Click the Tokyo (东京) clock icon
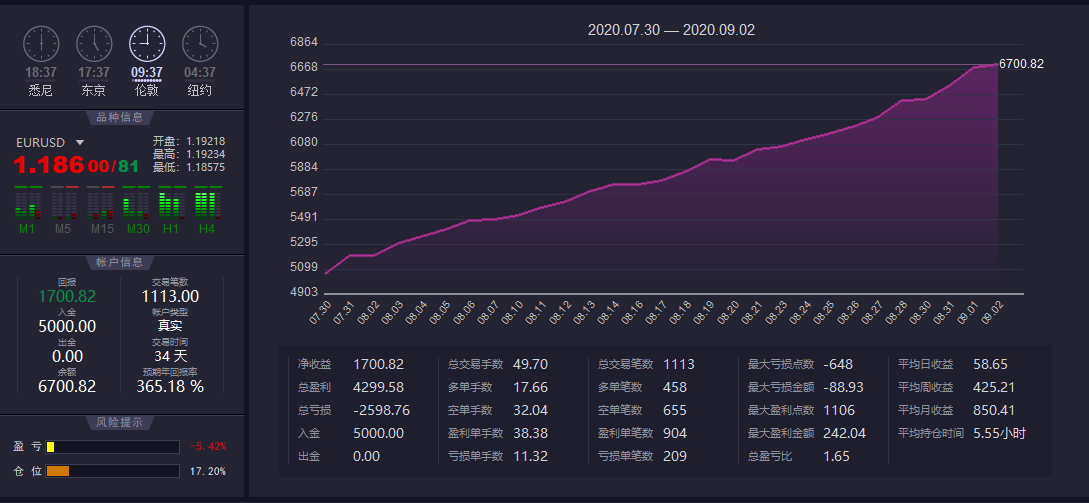Screen dimensions: 1089x503 click(94, 43)
